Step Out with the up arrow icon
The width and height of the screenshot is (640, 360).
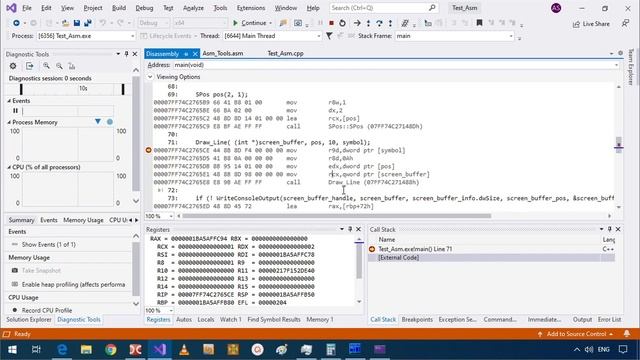(x=390, y=23)
